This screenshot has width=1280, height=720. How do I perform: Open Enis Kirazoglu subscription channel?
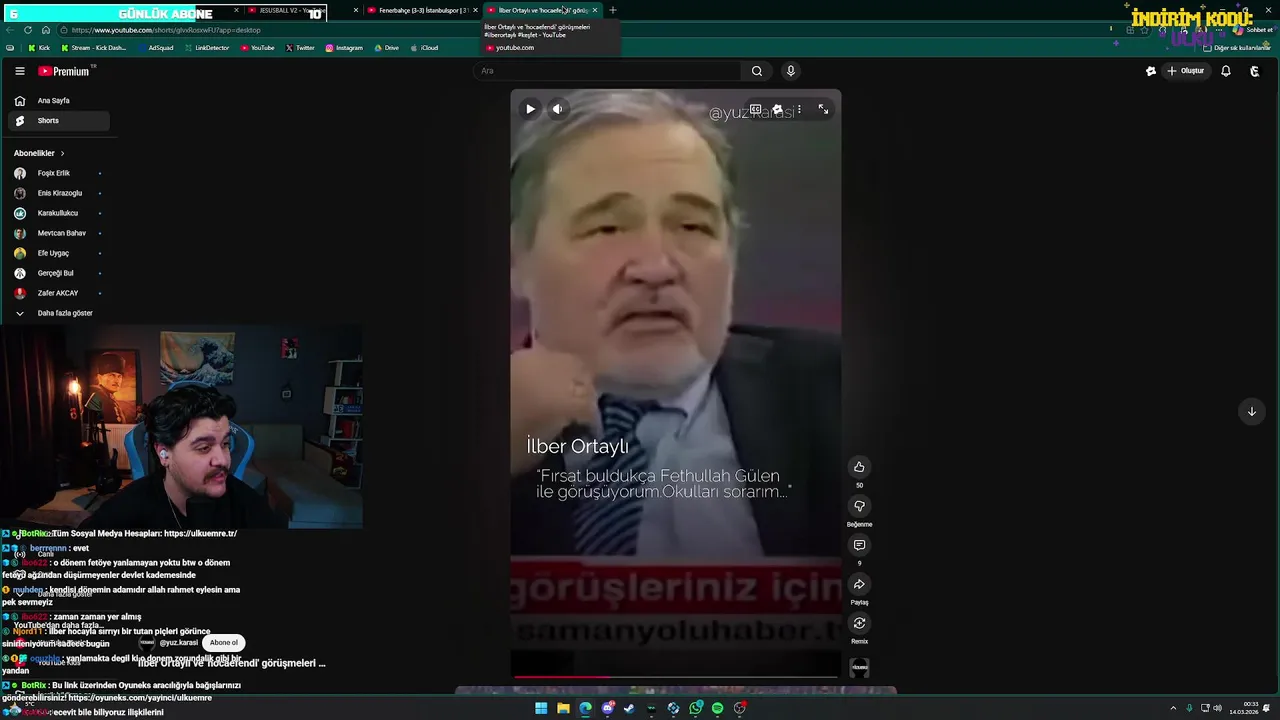(59, 193)
